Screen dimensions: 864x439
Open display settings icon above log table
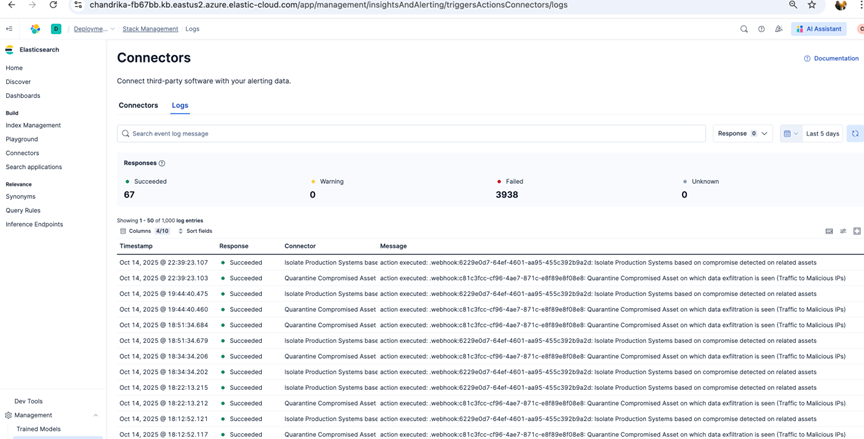pos(843,231)
